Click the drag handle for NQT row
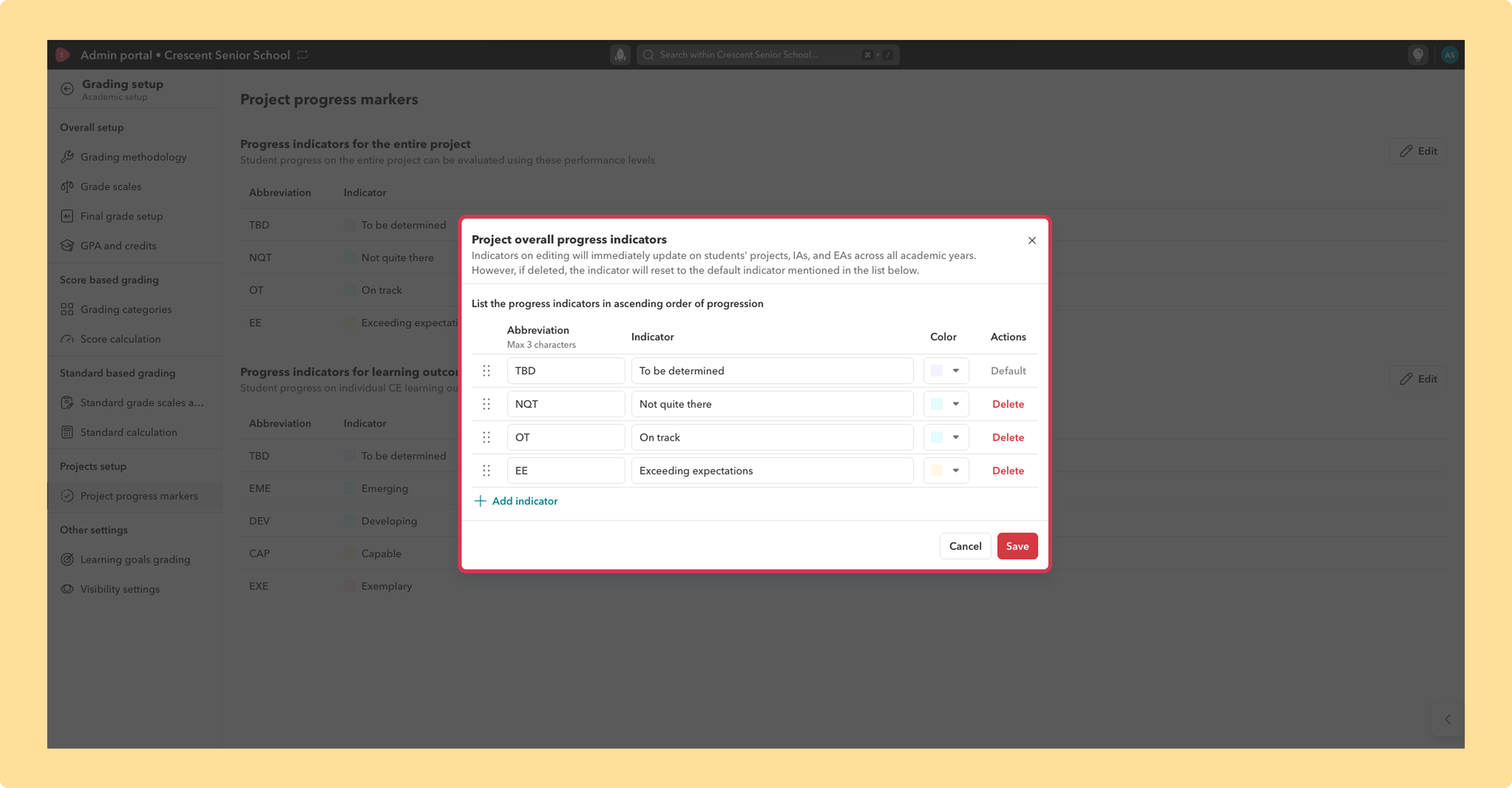Image resolution: width=1512 pixels, height=788 pixels. click(486, 404)
